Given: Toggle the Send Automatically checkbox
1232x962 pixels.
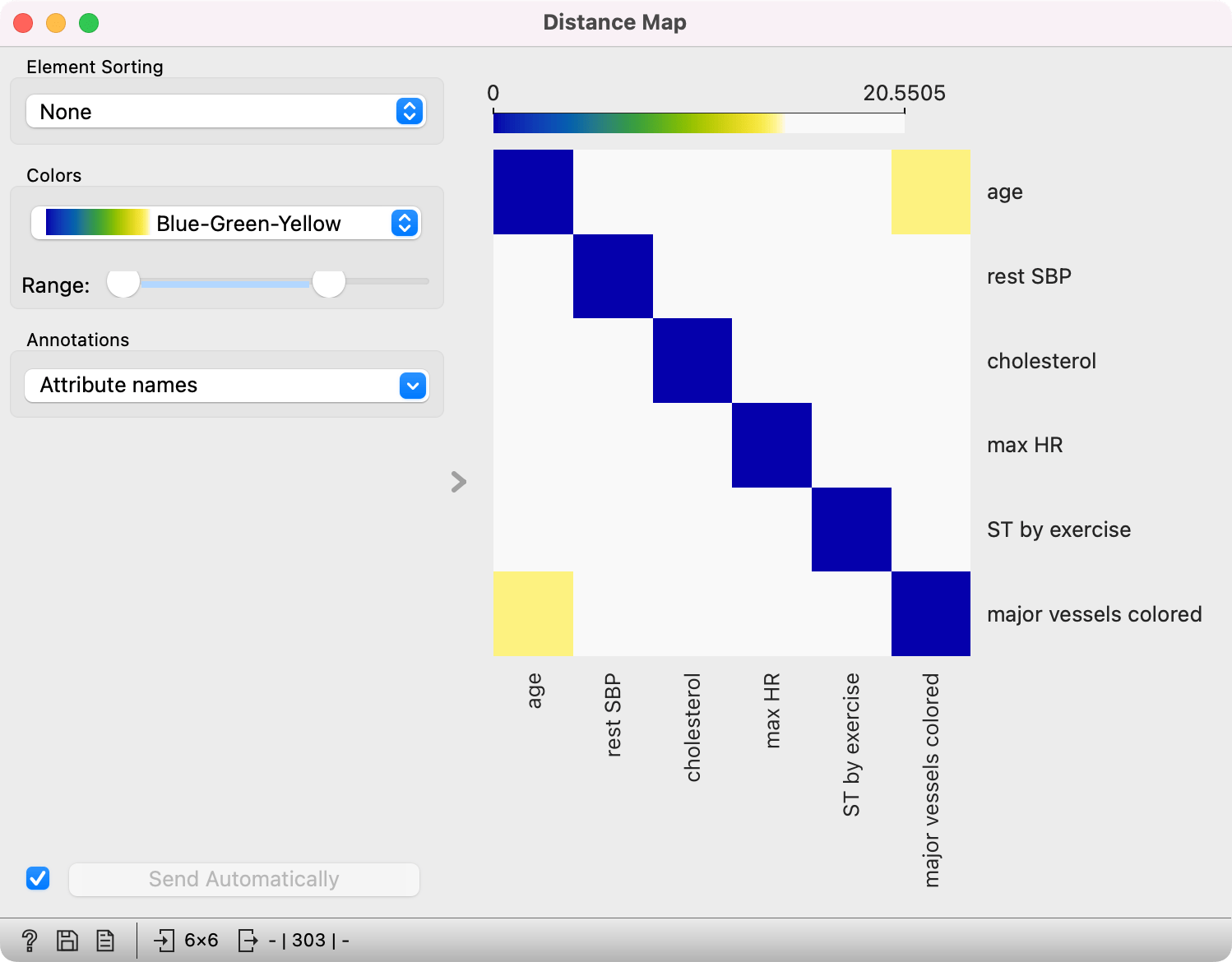Looking at the screenshot, I should click(x=38, y=879).
